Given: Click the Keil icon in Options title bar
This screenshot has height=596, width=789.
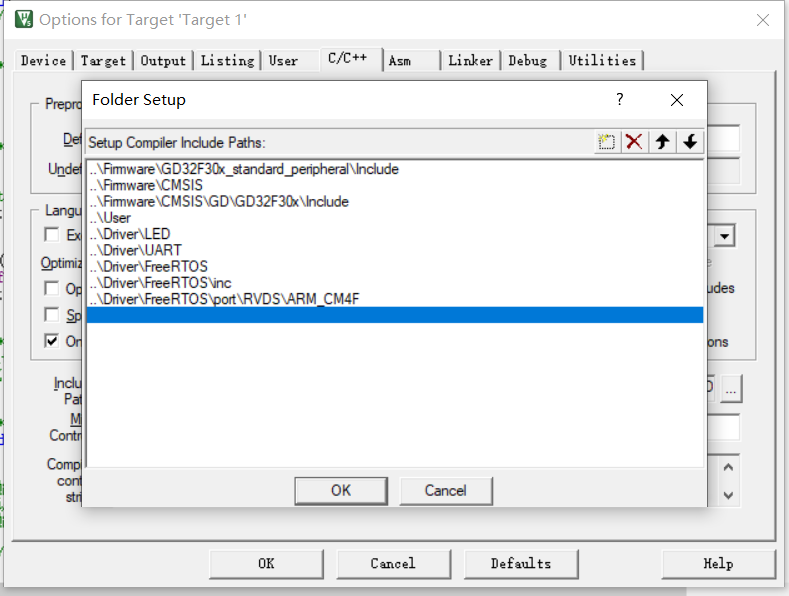Looking at the screenshot, I should [x=24, y=19].
